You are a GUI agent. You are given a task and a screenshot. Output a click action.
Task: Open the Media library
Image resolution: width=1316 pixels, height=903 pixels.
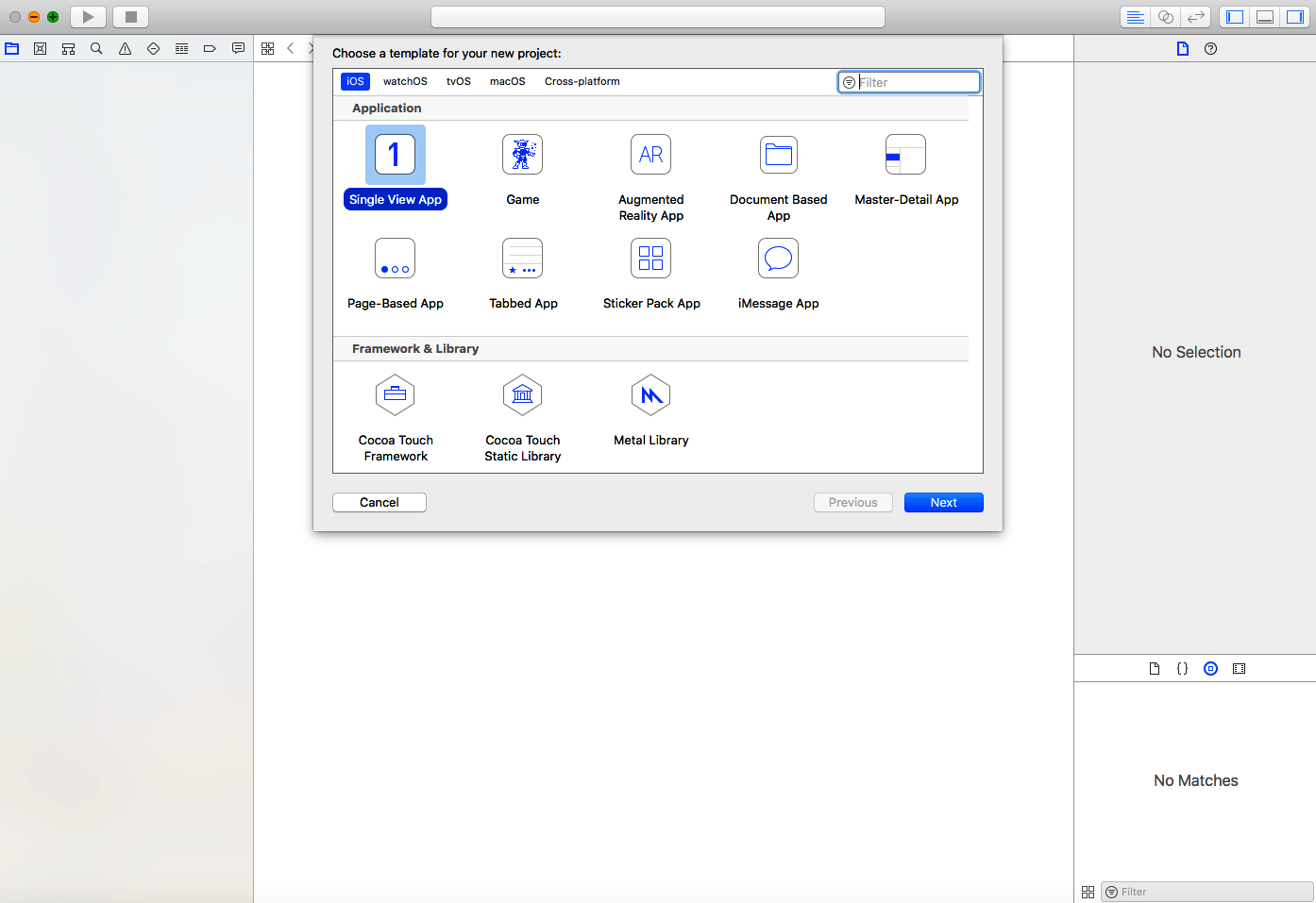1240,669
